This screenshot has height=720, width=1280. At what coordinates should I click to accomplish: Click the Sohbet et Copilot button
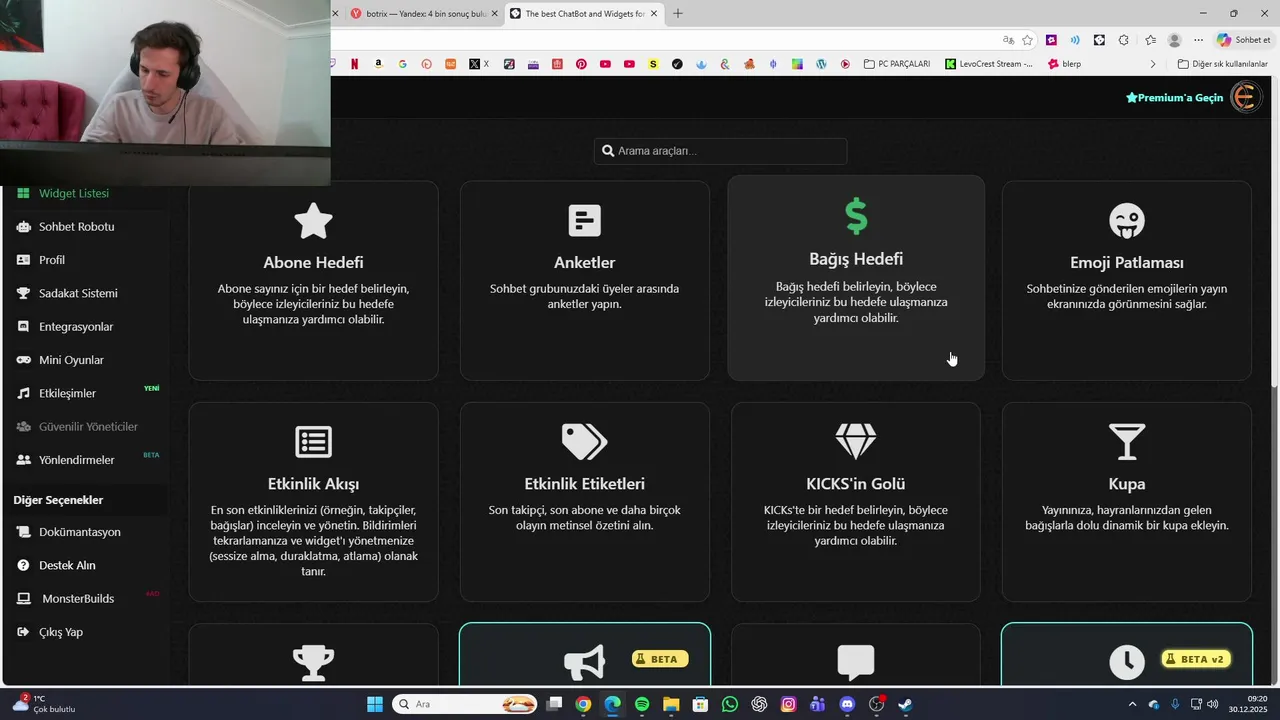click(1244, 40)
